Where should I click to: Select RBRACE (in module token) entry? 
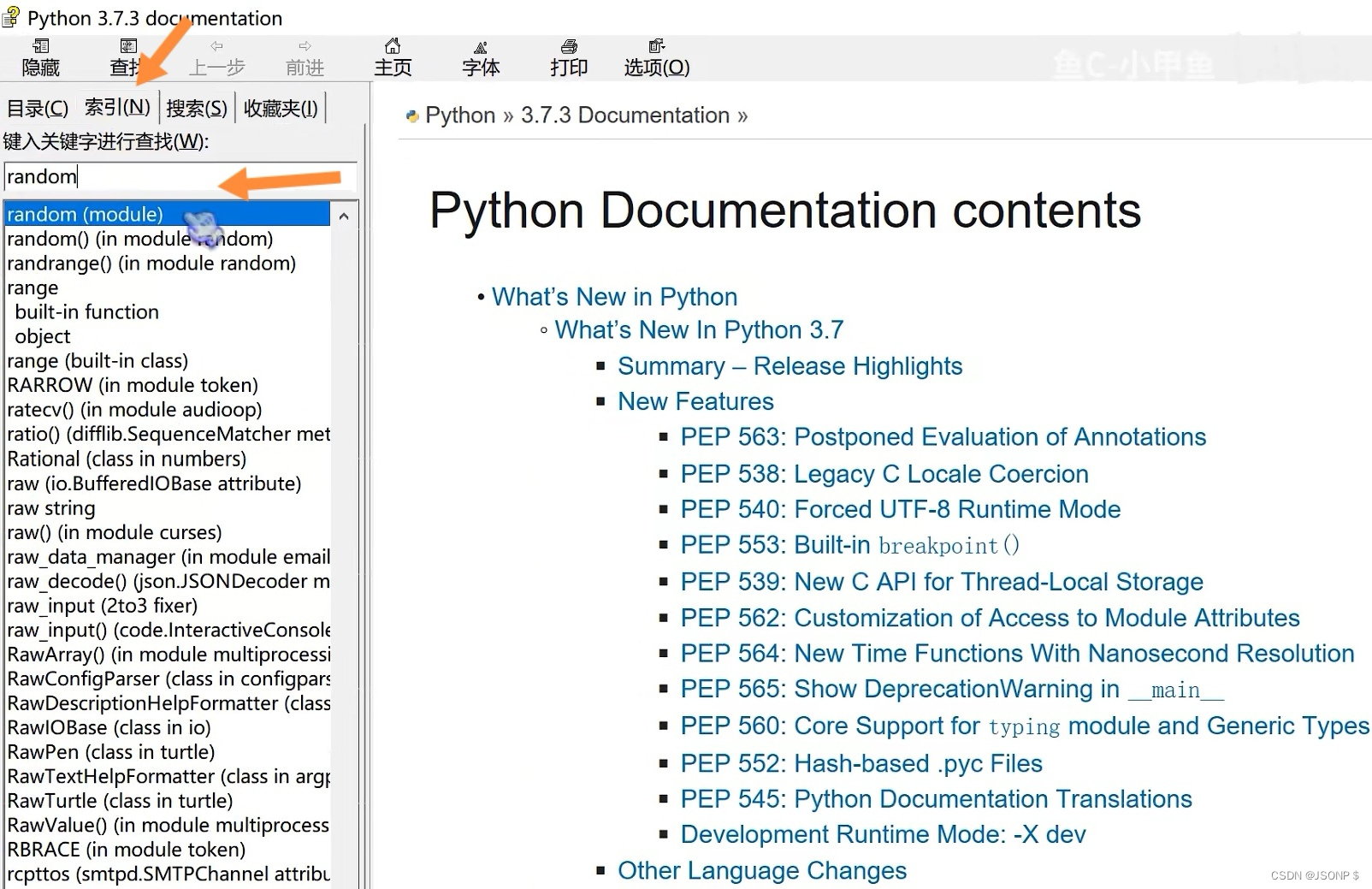[x=127, y=850]
